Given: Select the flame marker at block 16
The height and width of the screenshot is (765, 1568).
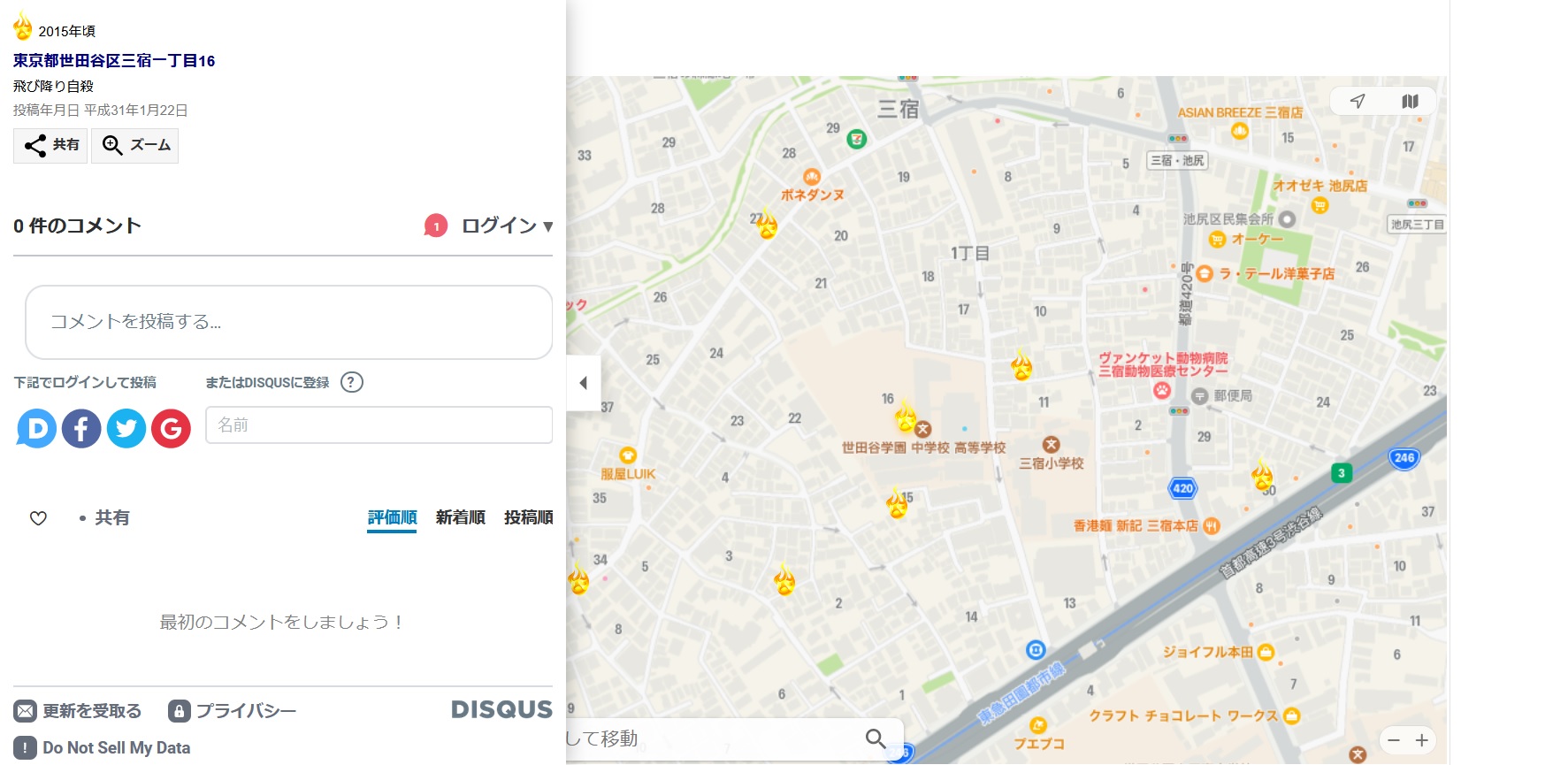Looking at the screenshot, I should 906,416.
